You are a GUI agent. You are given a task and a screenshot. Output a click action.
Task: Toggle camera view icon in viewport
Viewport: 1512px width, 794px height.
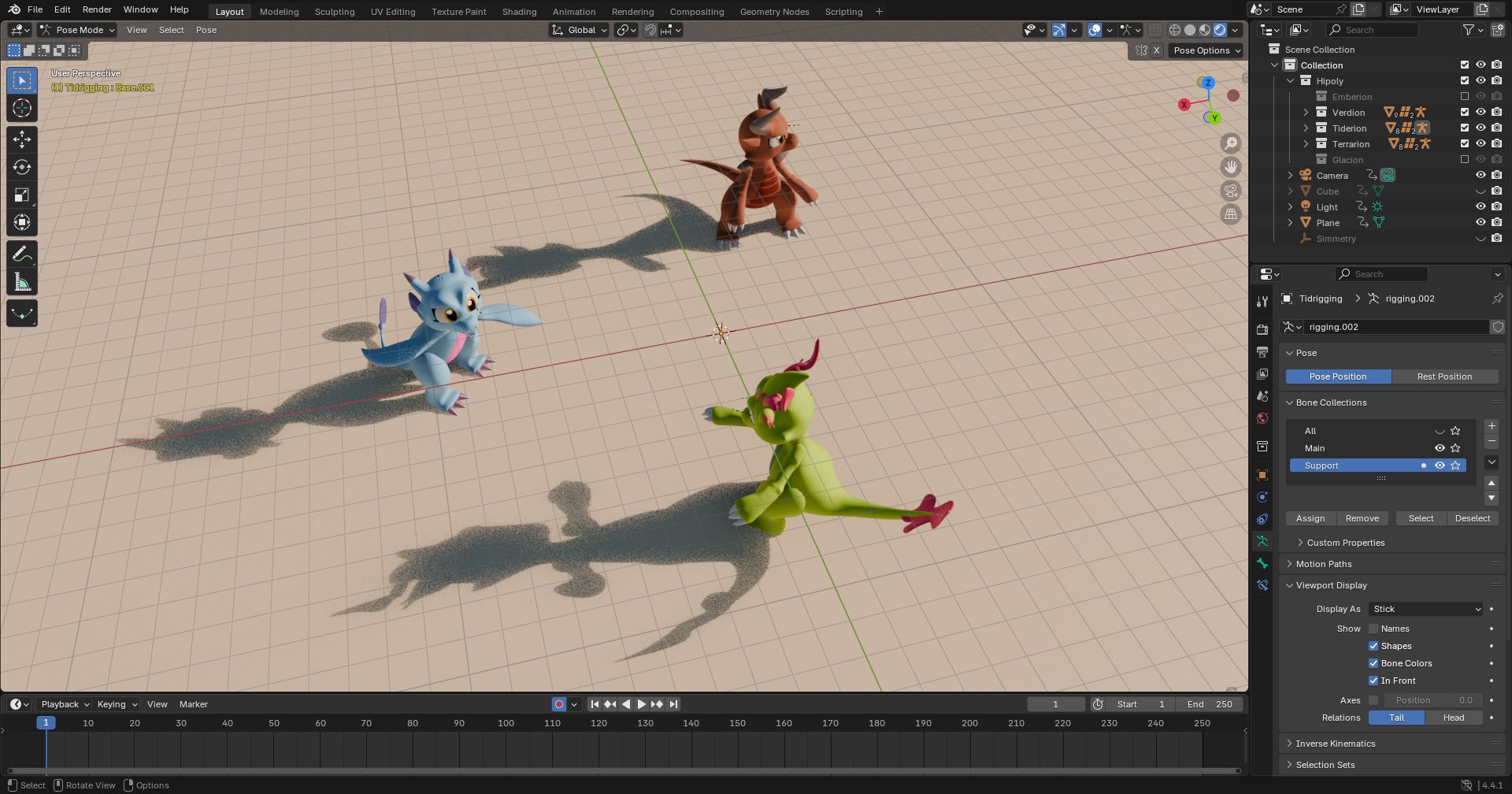point(1230,191)
